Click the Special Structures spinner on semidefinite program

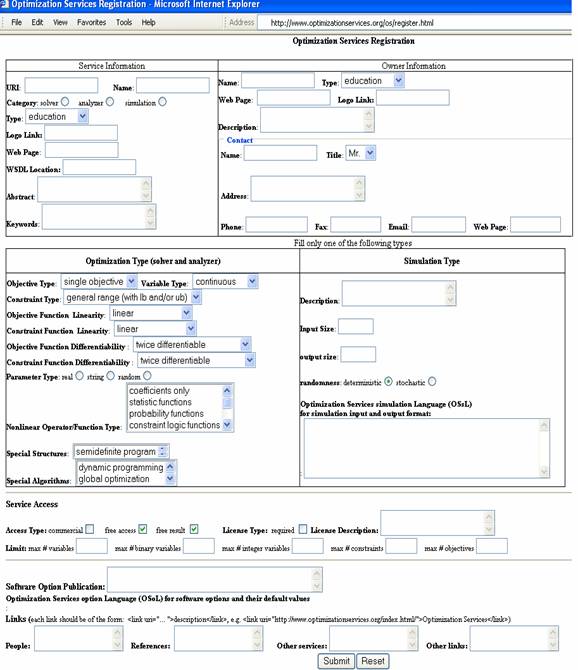pyautogui.click(x=162, y=451)
